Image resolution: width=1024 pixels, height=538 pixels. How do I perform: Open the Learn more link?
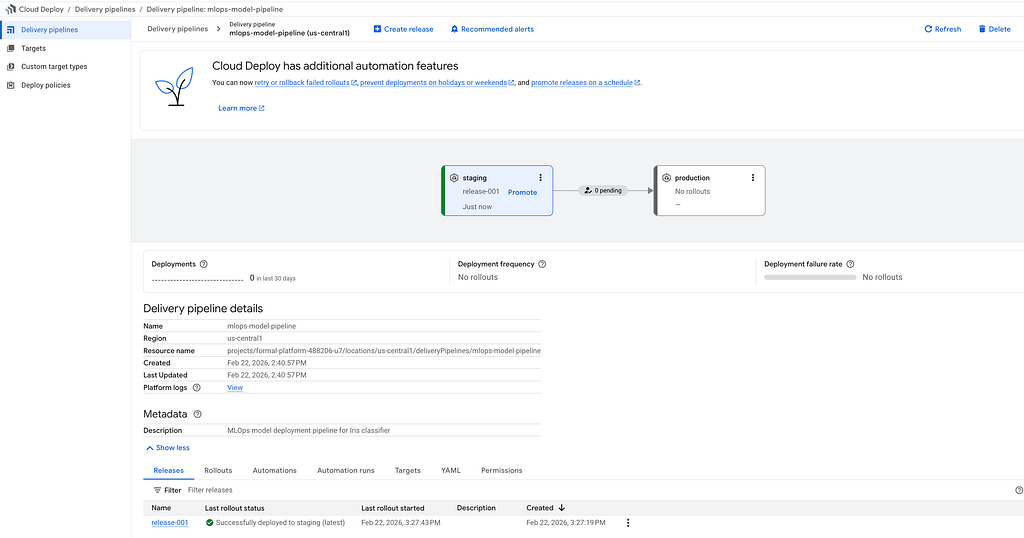pos(241,108)
